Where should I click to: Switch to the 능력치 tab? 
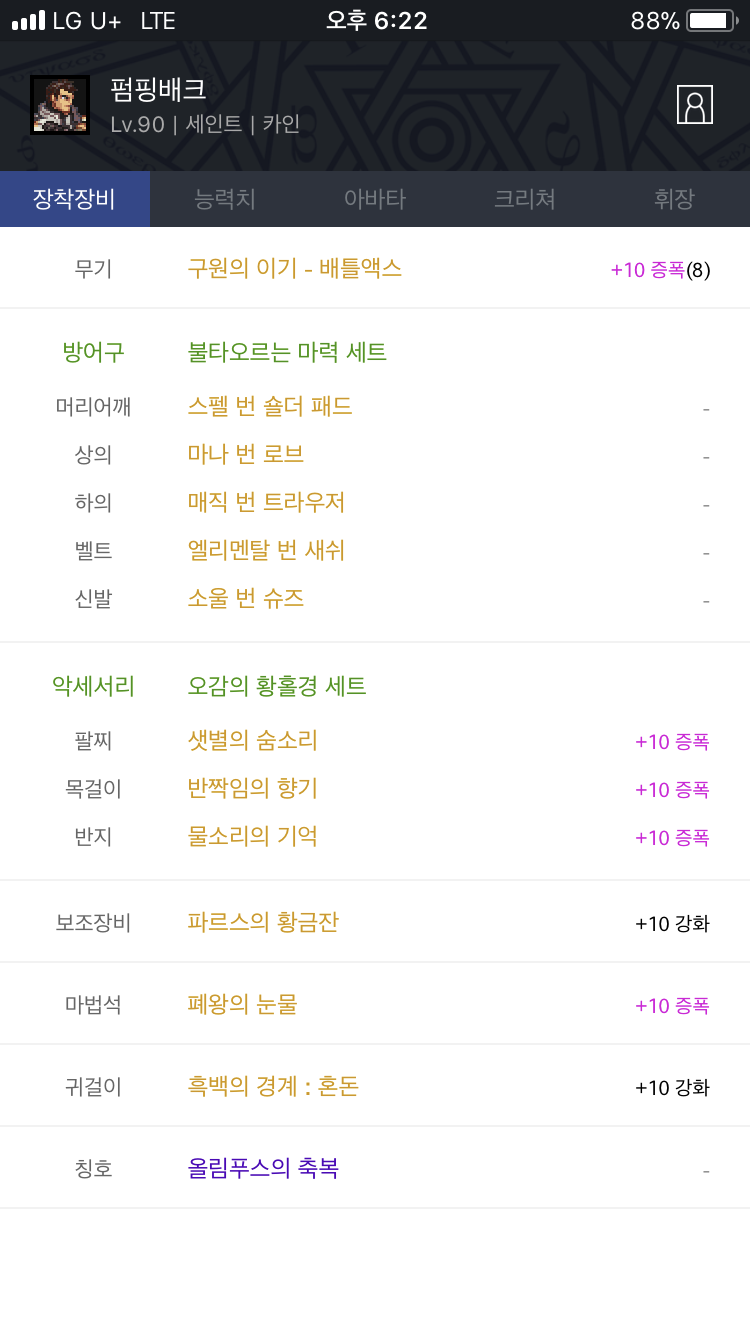225,199
